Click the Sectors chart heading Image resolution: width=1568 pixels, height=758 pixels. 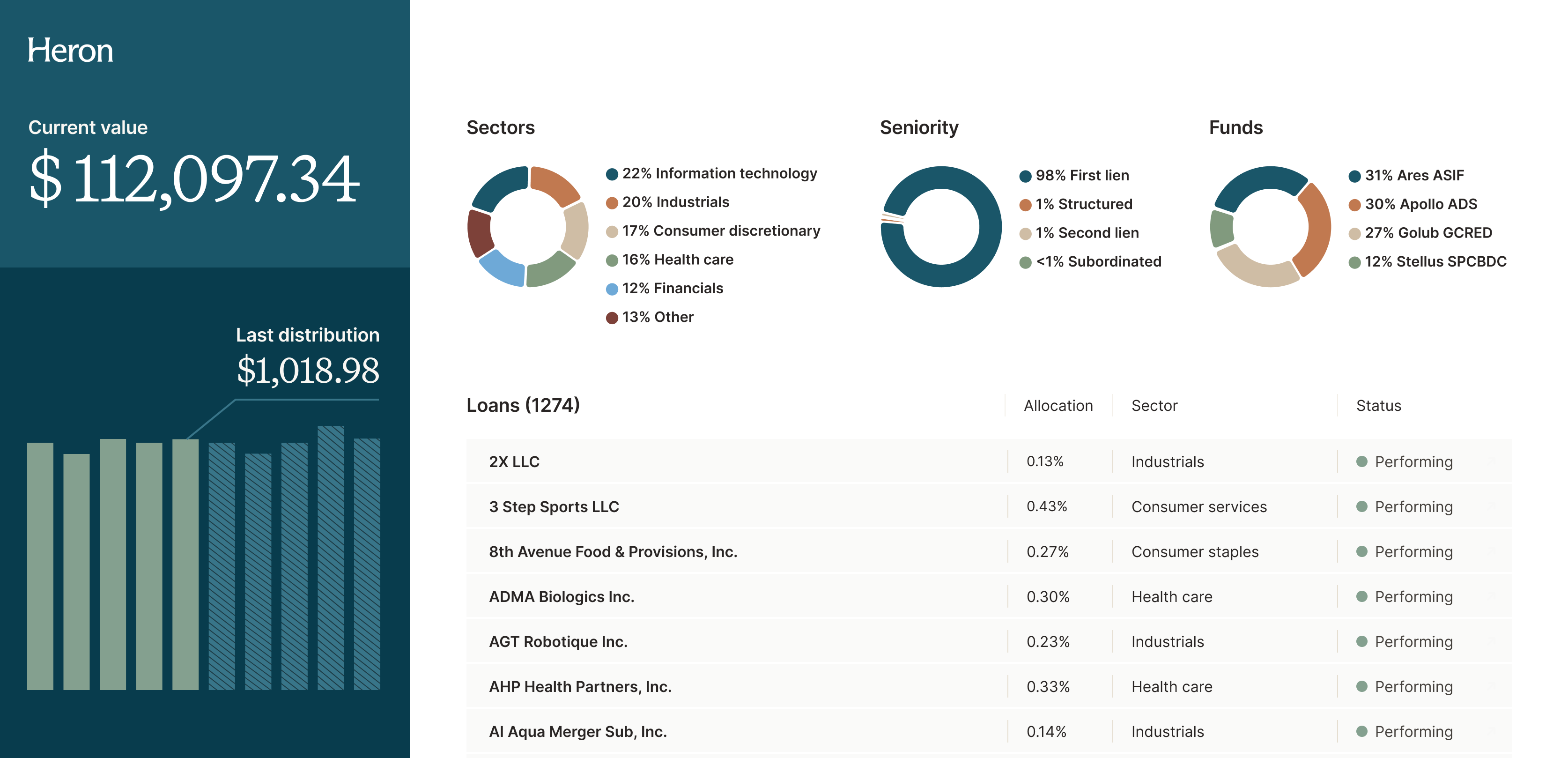point(500,127)
